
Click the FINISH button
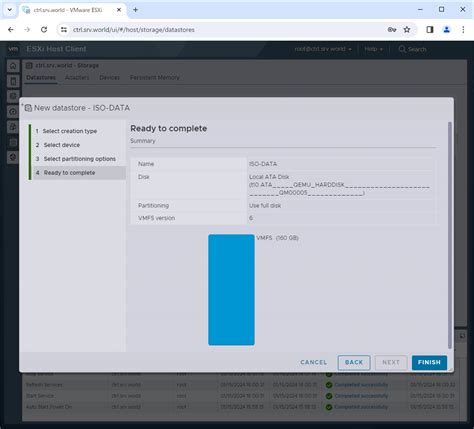point(429,362)
